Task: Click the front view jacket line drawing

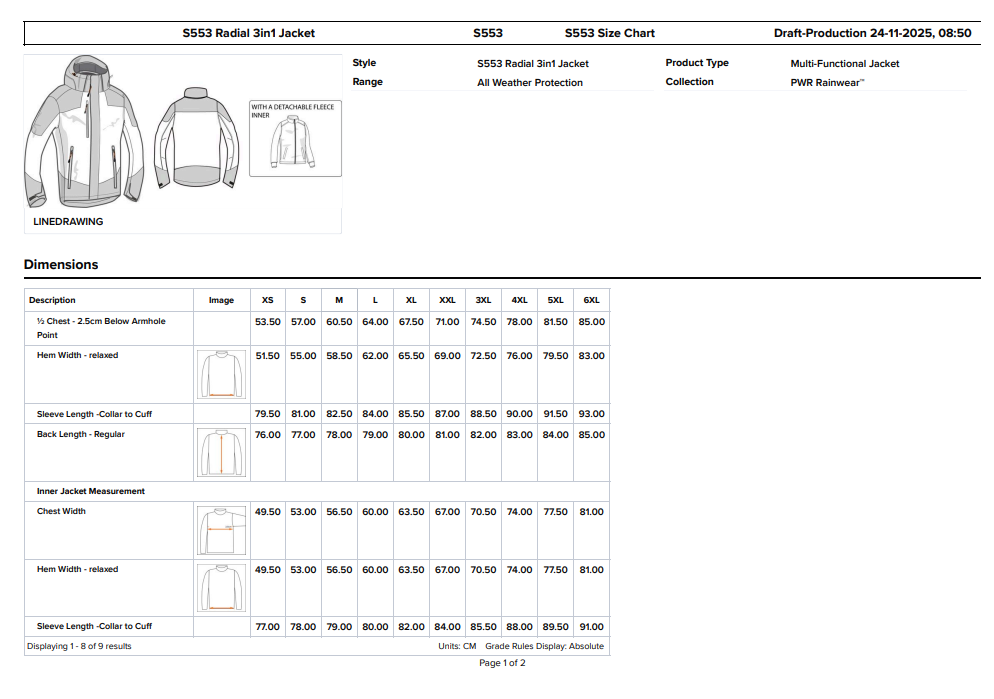Action: pos(86,130)
